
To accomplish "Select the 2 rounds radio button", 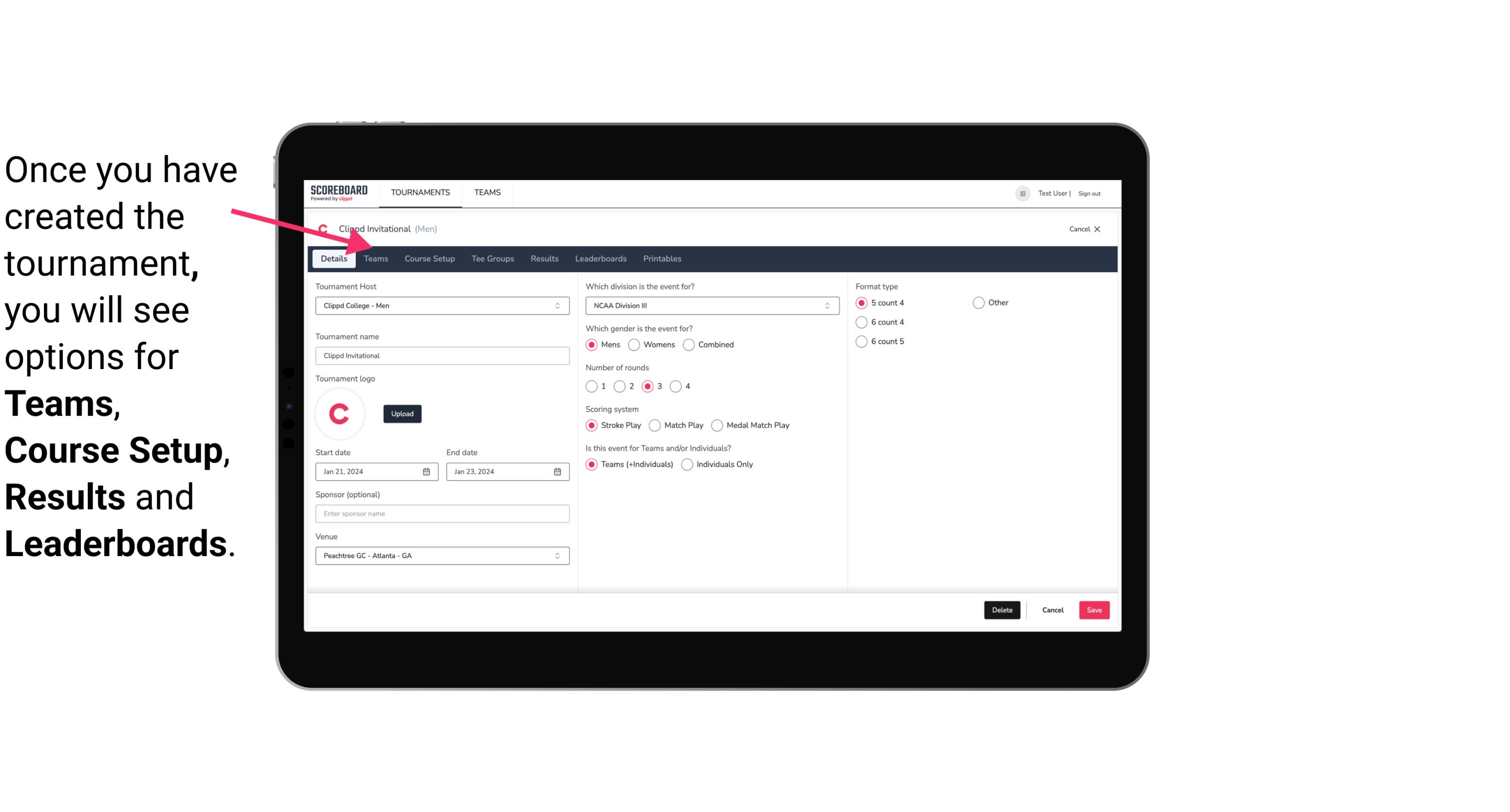I will pos(622,386).
